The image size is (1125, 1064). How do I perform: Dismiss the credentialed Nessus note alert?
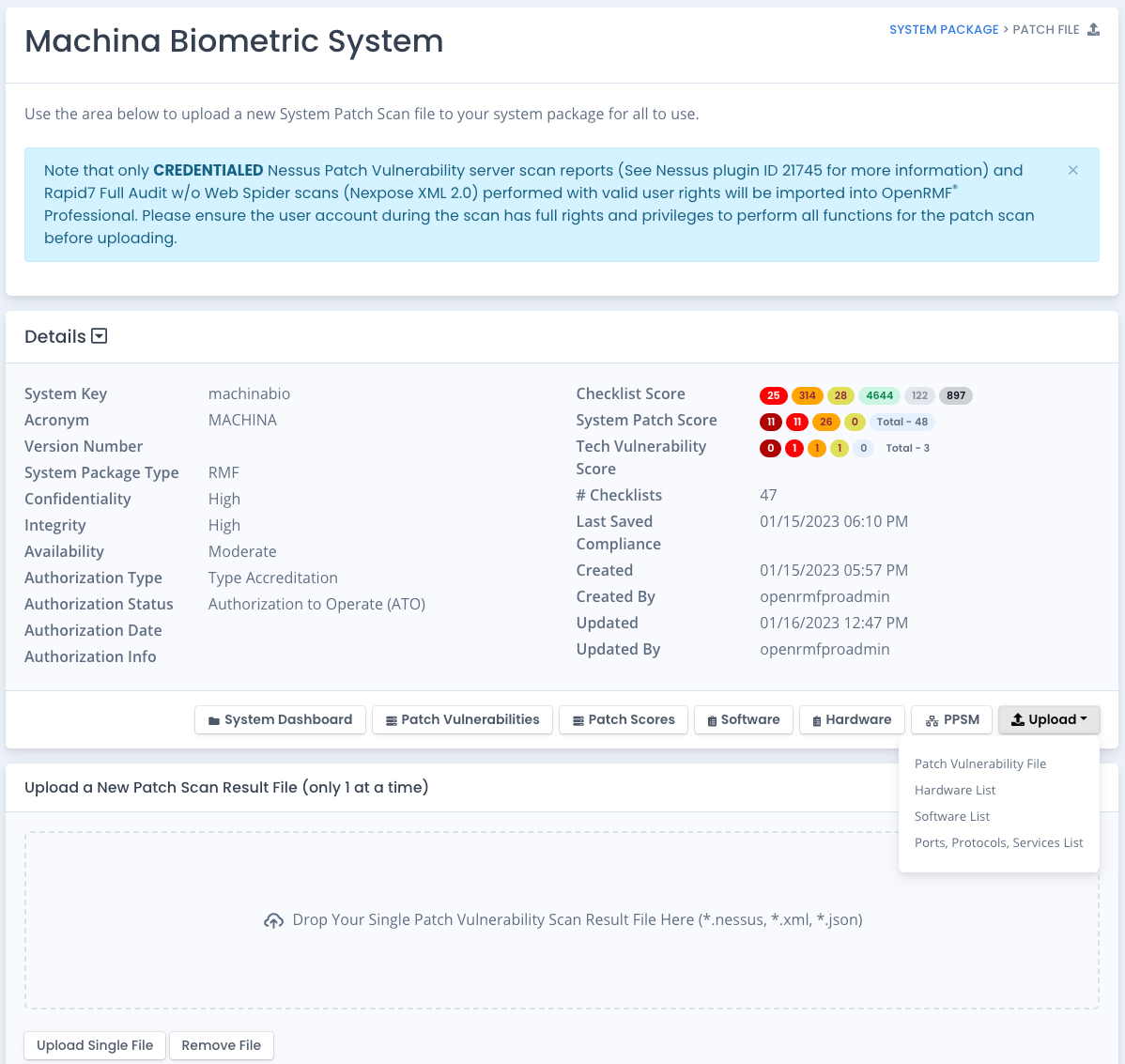tap(1072, 170)
